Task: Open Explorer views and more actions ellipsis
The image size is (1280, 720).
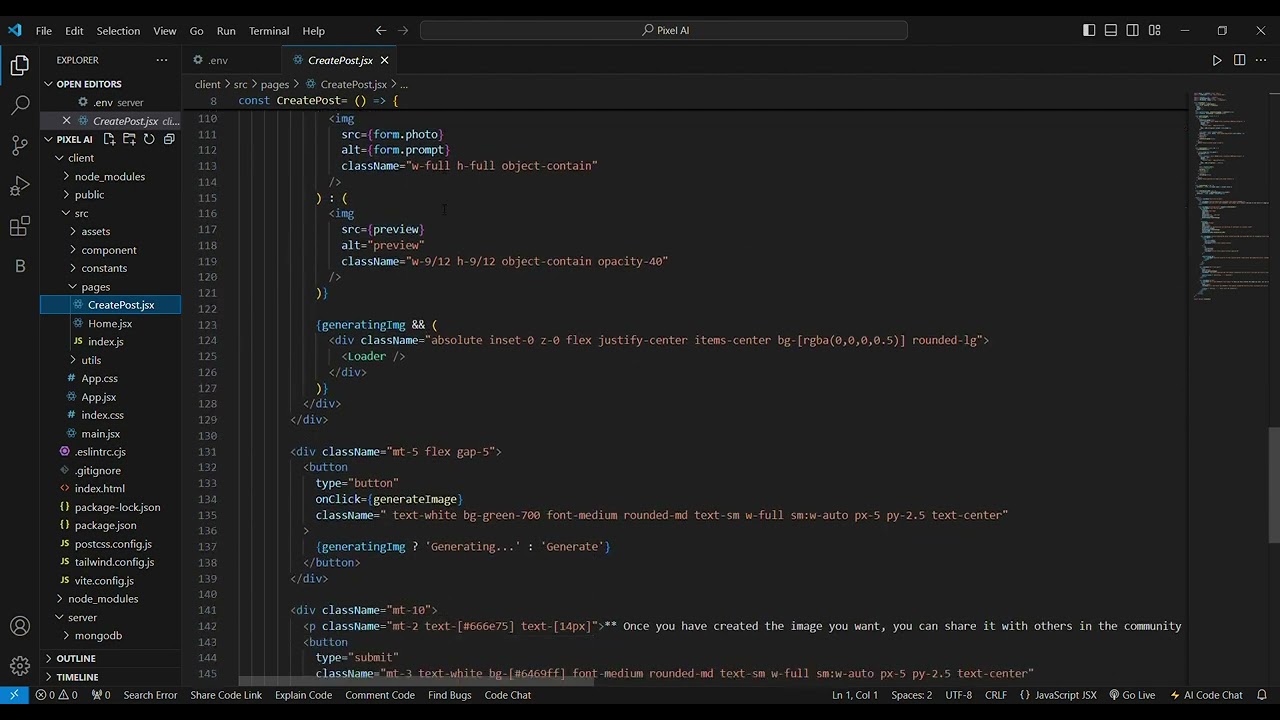Action: click(162, 60)
